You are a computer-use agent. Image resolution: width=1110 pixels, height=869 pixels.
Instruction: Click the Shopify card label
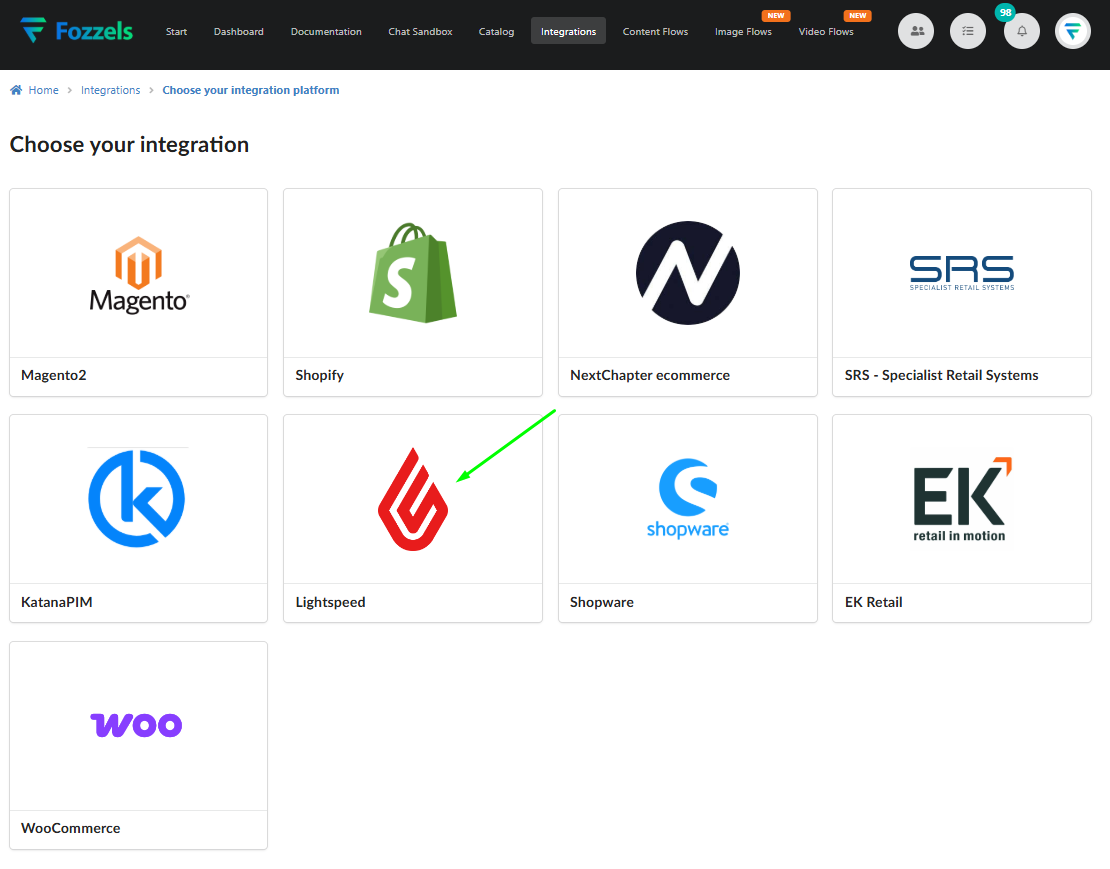pos(319,375)
